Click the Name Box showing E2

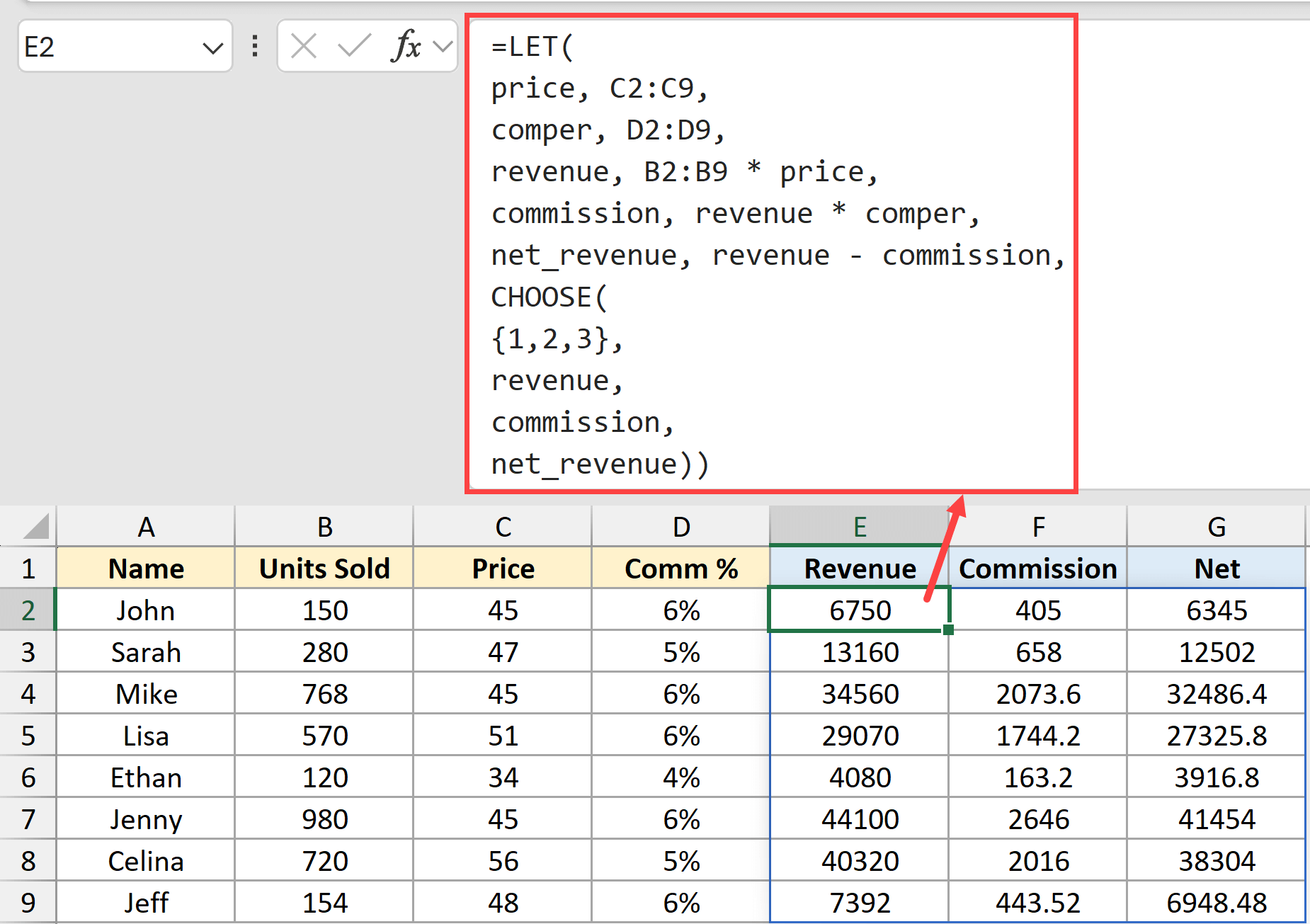125,47
